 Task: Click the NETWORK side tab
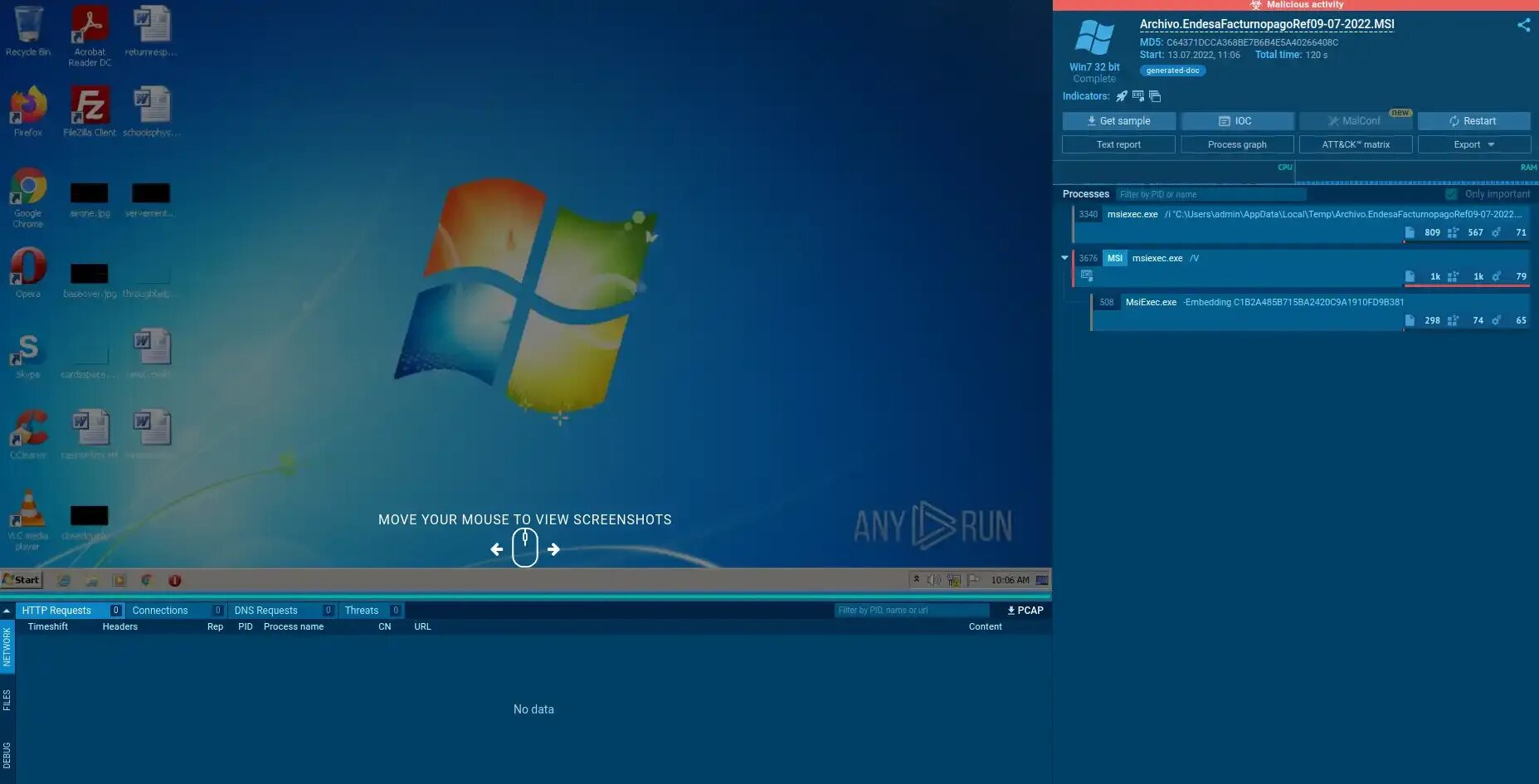[7, 647]
